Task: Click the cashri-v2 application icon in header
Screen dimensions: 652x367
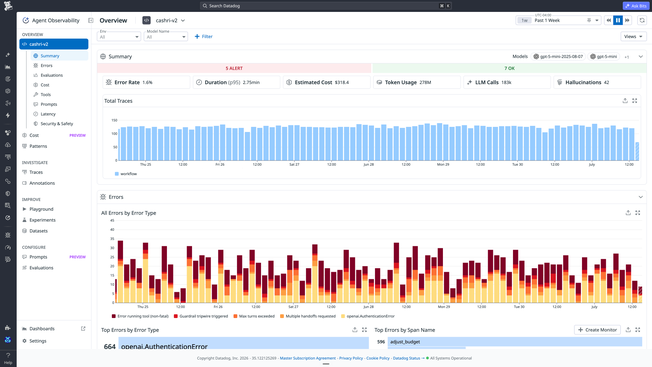Action: click(x=146, y=20)
